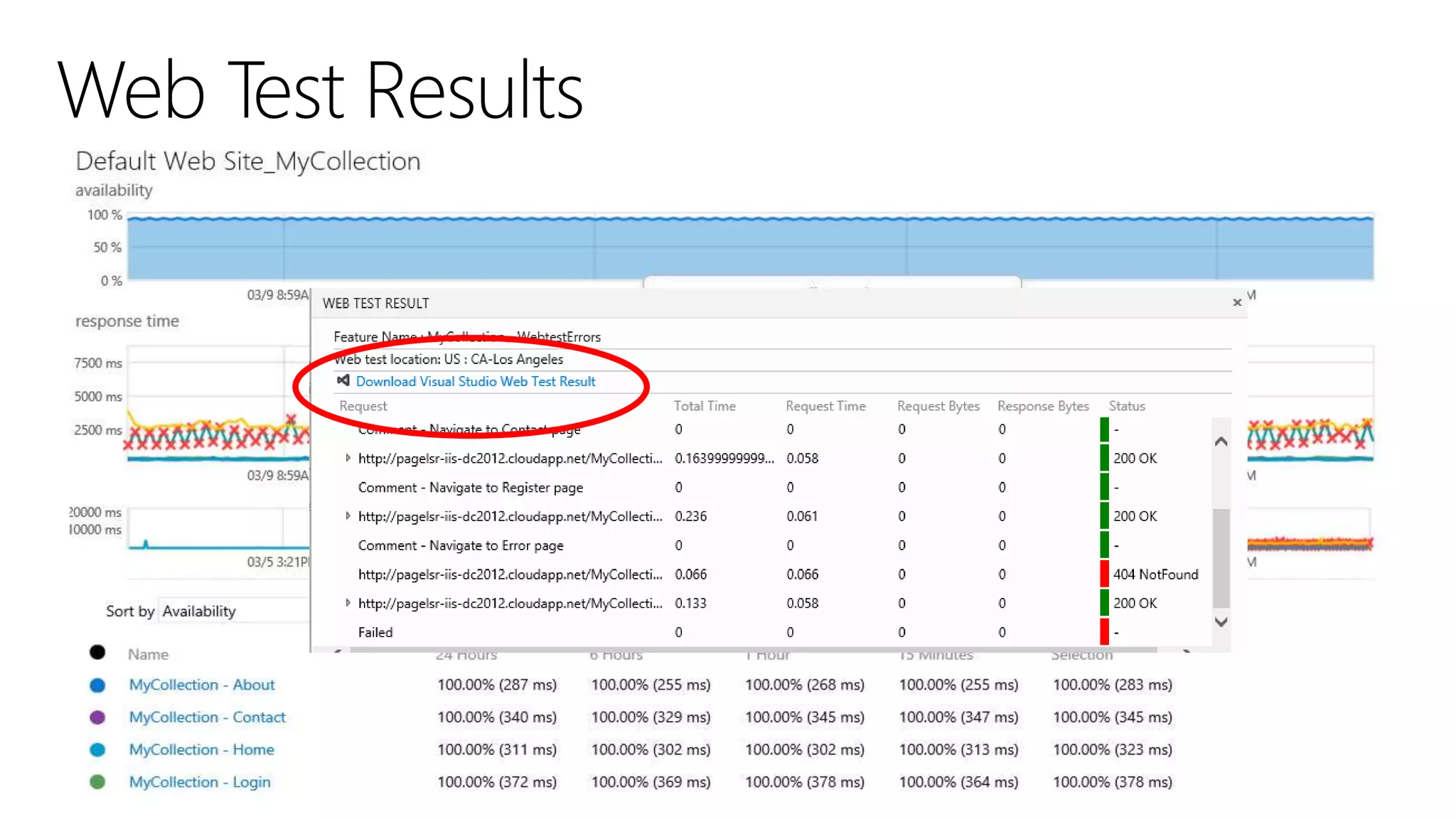Open Download Visual Studio Web Test Result link
Screen dimensions: 1456x819
coord(476,382)
